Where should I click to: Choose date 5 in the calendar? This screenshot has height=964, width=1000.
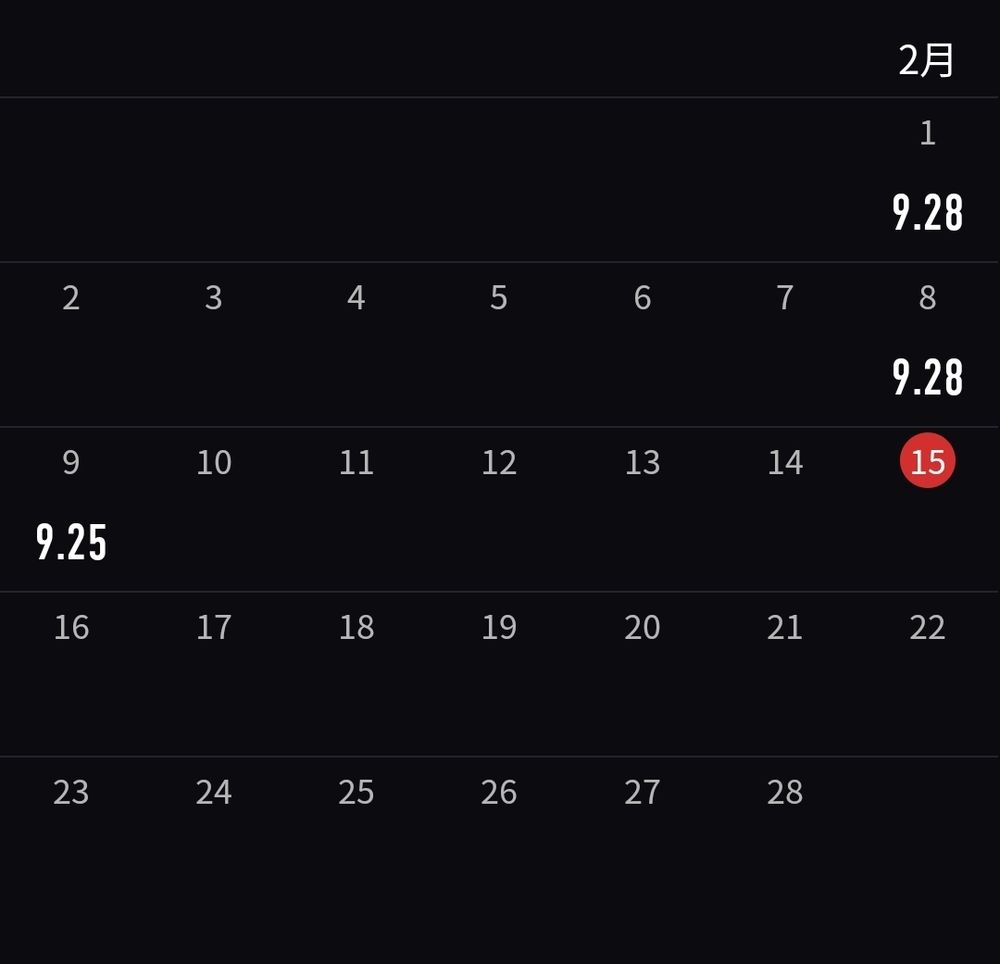pyautogui.click(x=499, y=298)
